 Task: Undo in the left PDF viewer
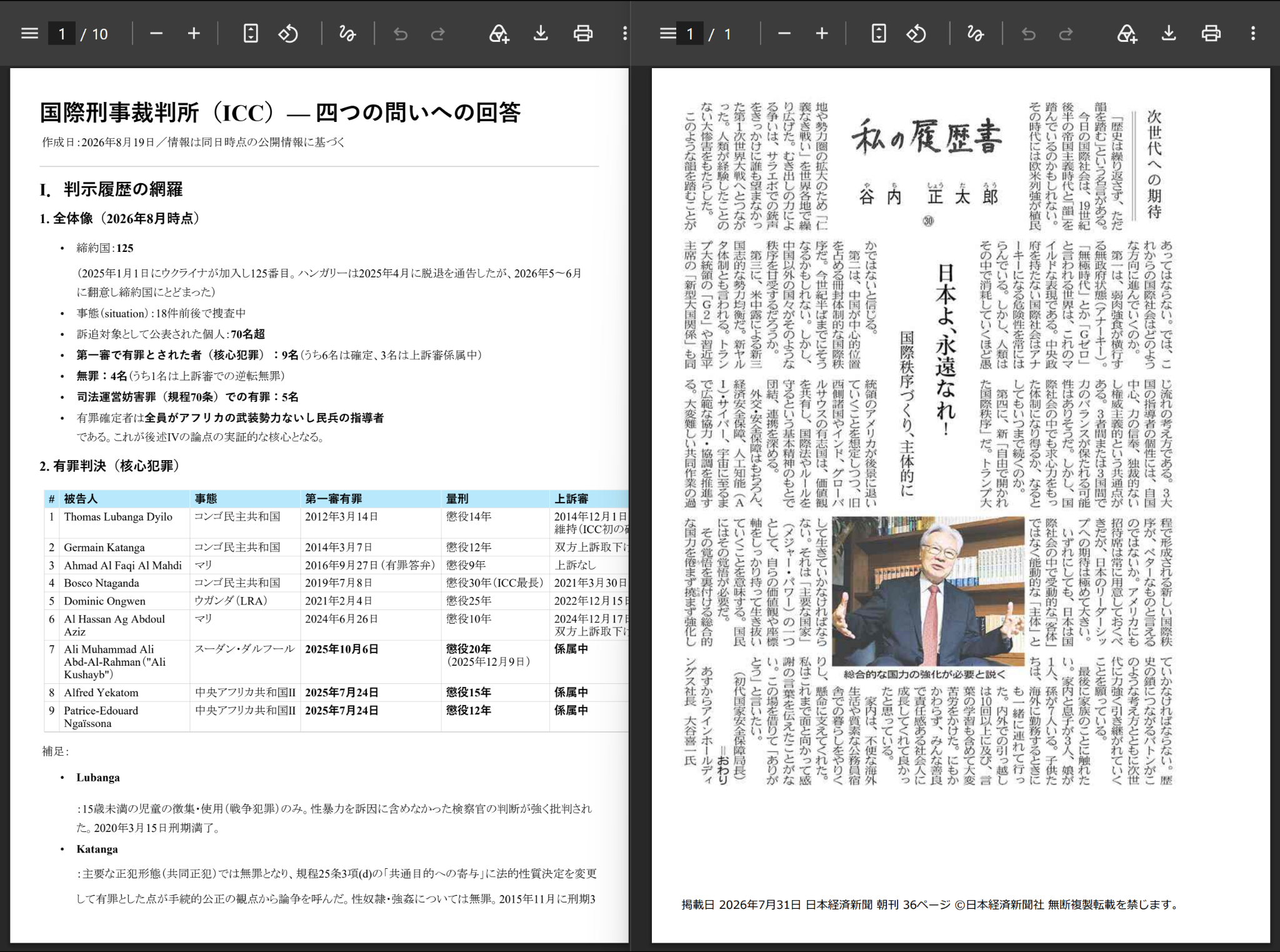[x=401, y=33]
